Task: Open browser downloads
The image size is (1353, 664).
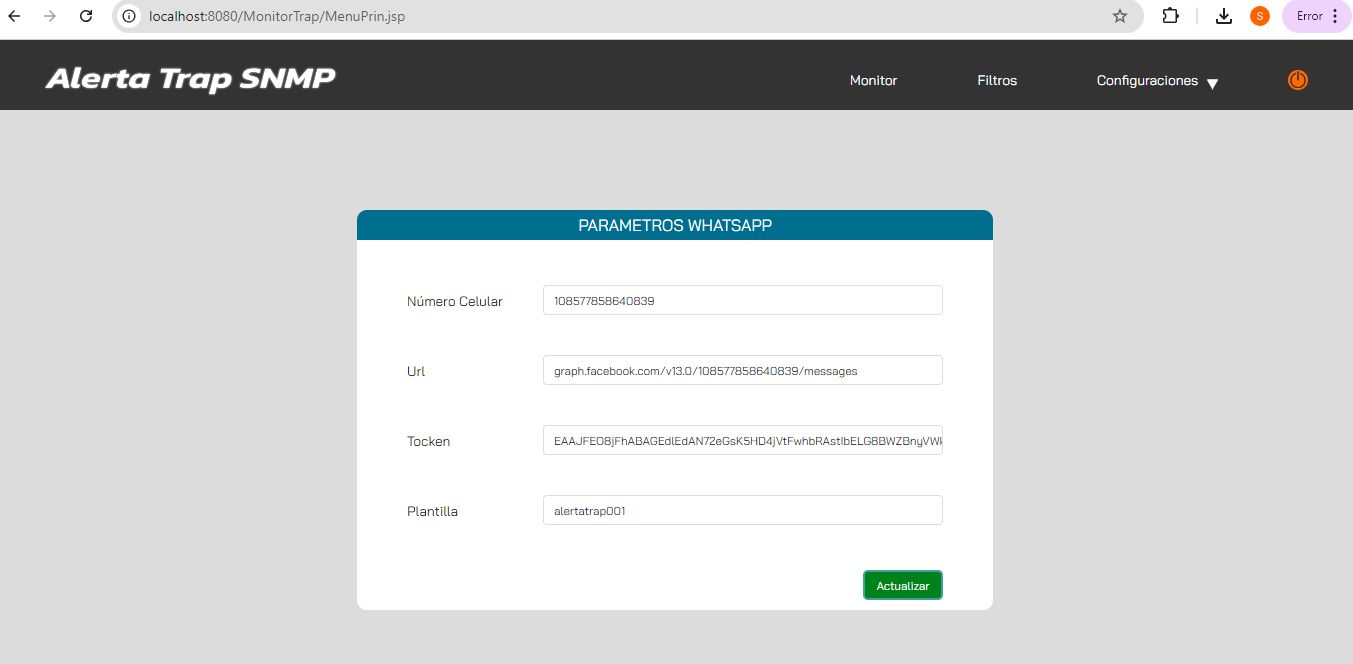Action: click(1223, 16)
